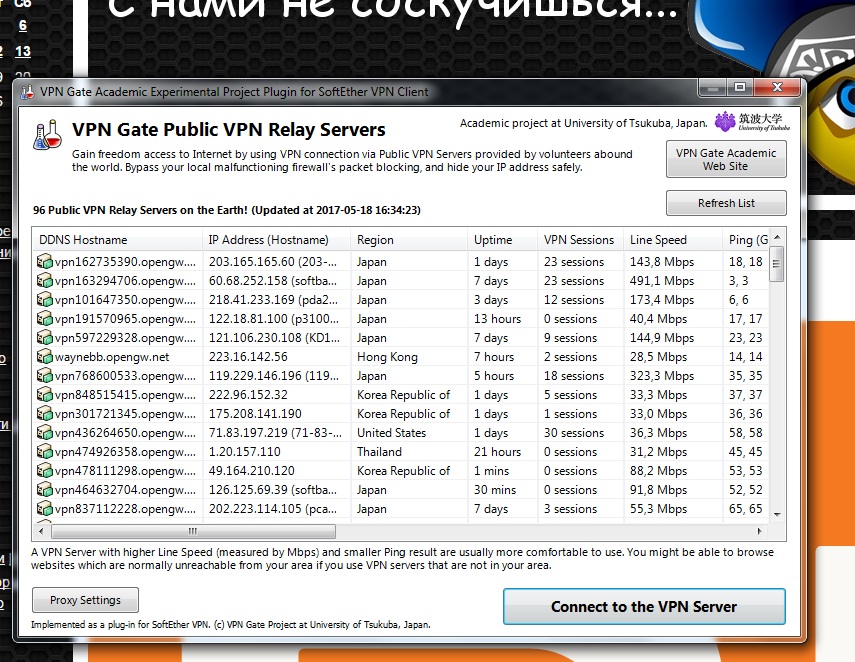Select the 30 sessions cell

pyautogui.click(x=574, y=432)
